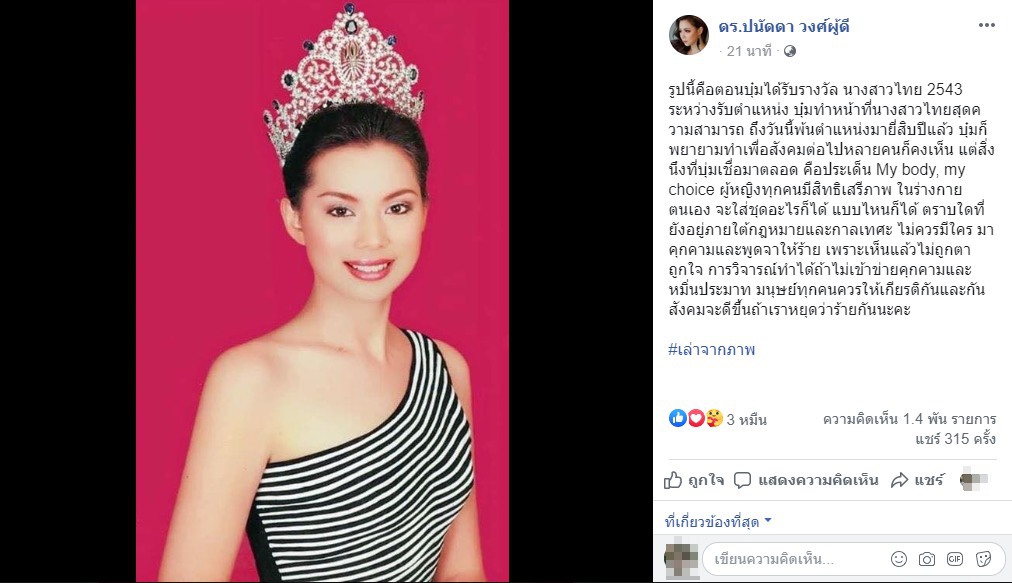Screen dimensions: 1012x583
Task: Click the thumbs-up like reaction icon
Action: coord(678,418)
